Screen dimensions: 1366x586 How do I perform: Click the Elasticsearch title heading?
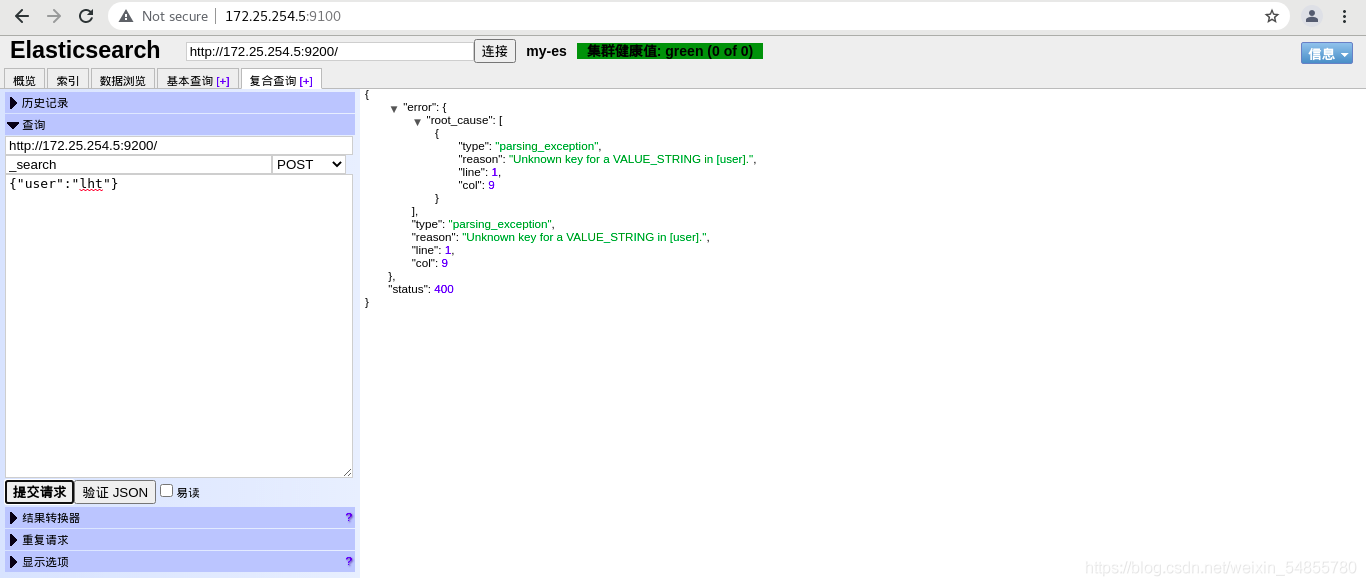coord(85,50)
